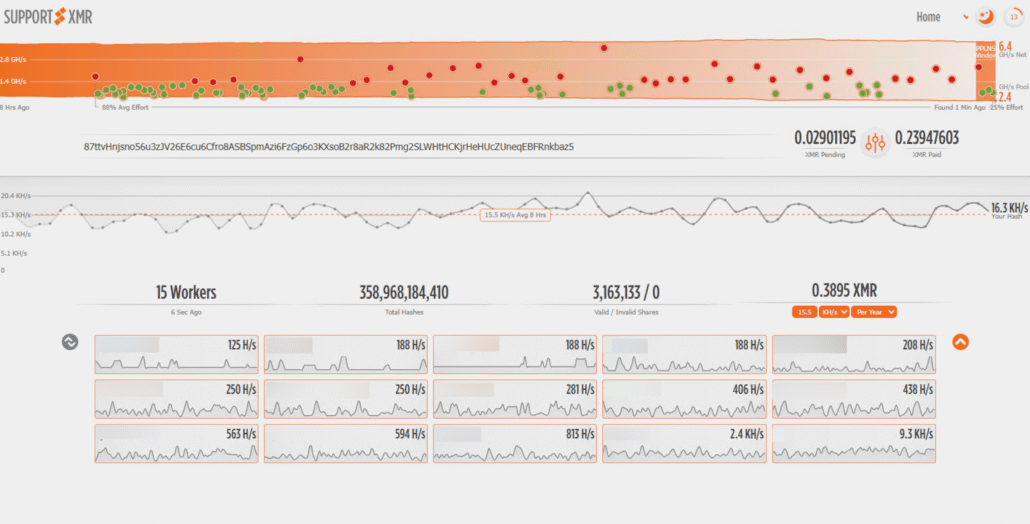The width and height of the screenshot is (1030, 524).
Task: Select the worker card showing 9.3 KH/s
Action: (853, 443)
